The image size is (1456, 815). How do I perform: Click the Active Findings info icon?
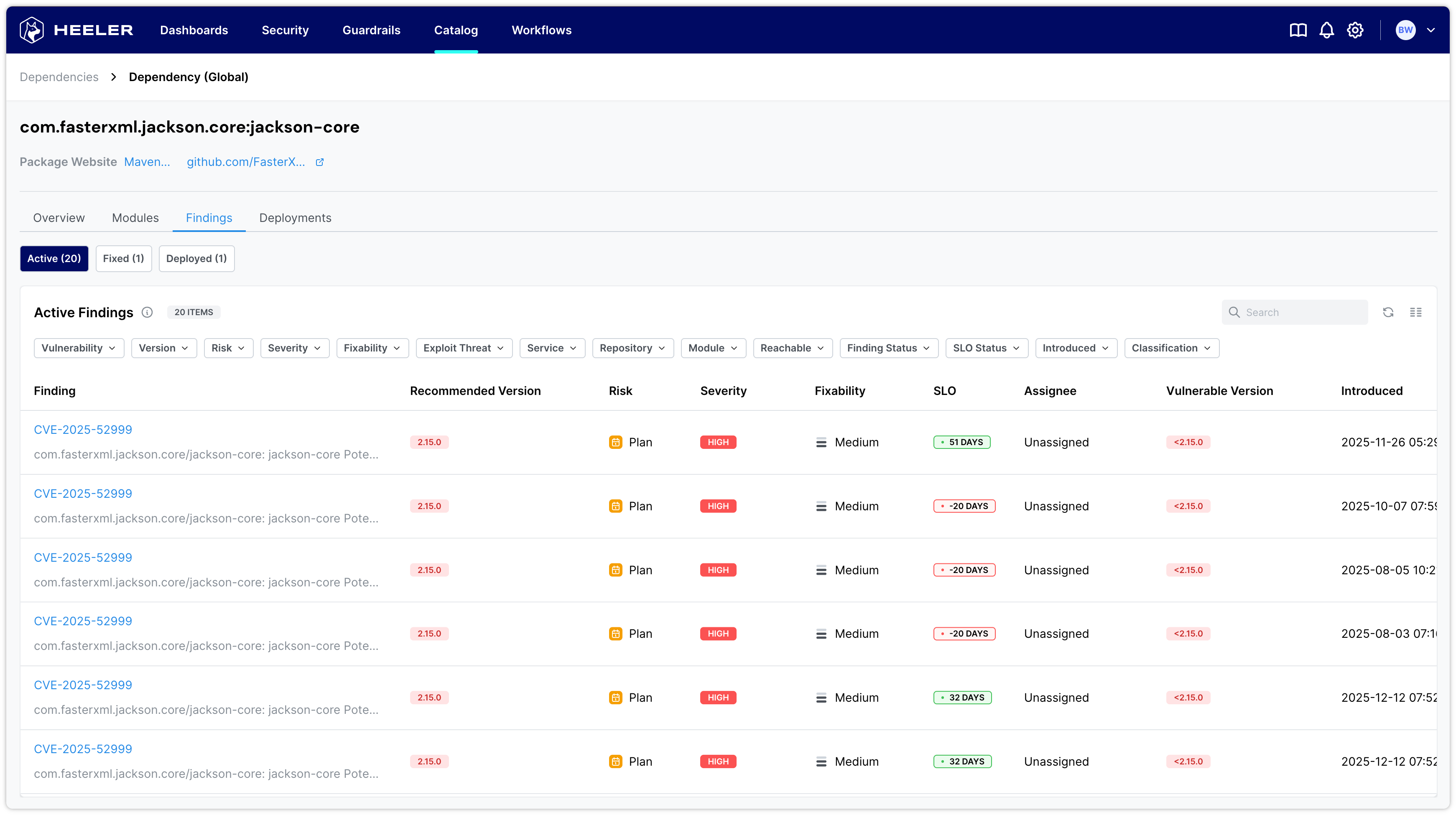[147, 312]
